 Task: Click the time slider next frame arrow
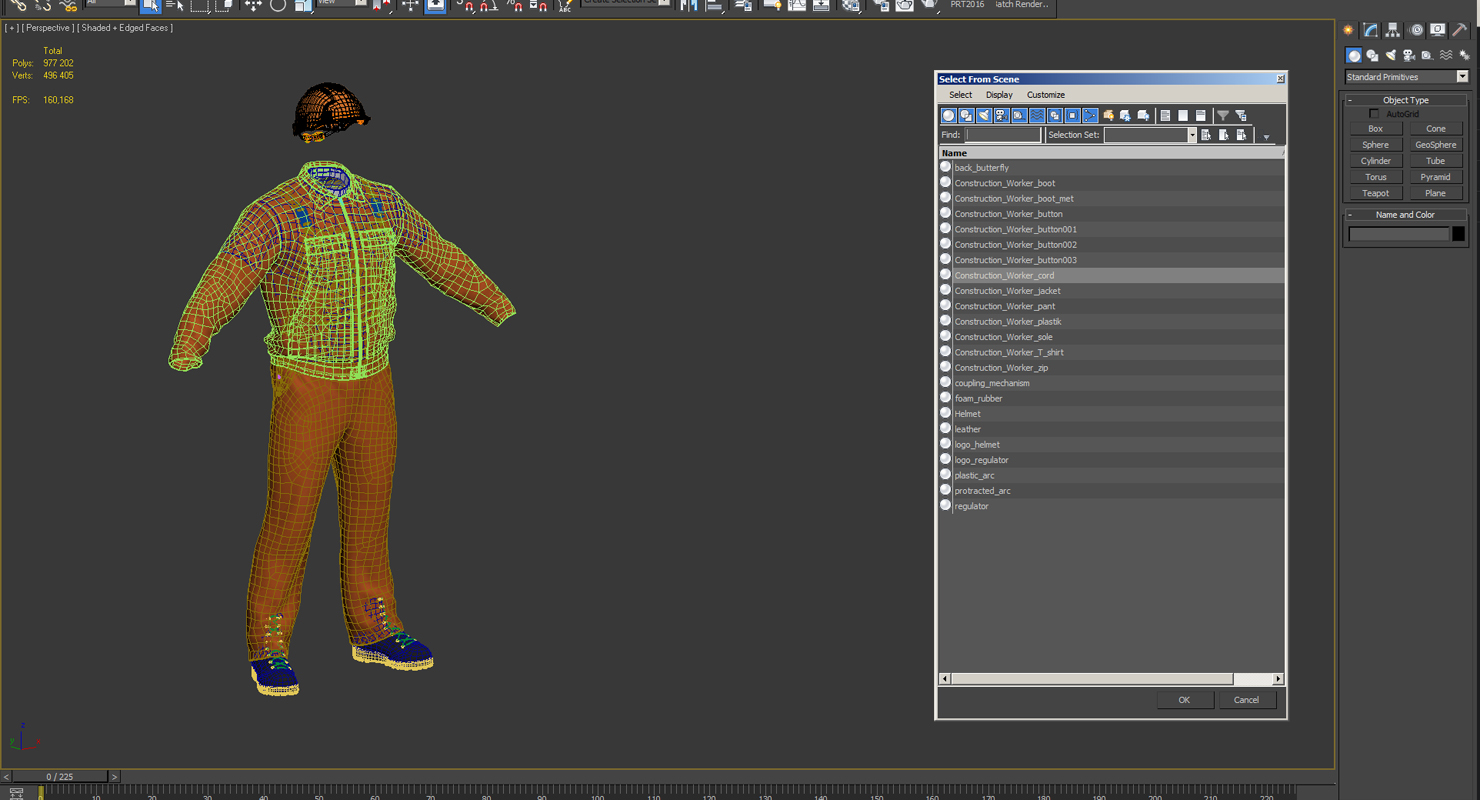coord(114,776)
